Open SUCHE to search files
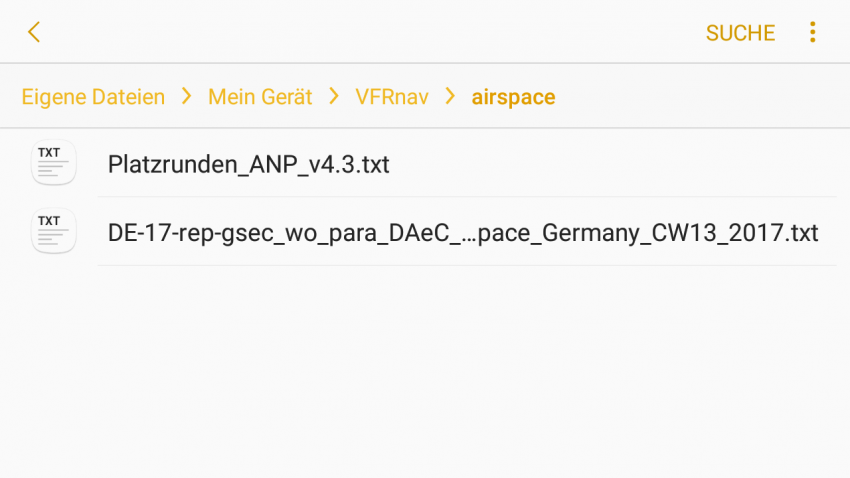850x478 pixels. pyautogui.click(x=740, y=33)
